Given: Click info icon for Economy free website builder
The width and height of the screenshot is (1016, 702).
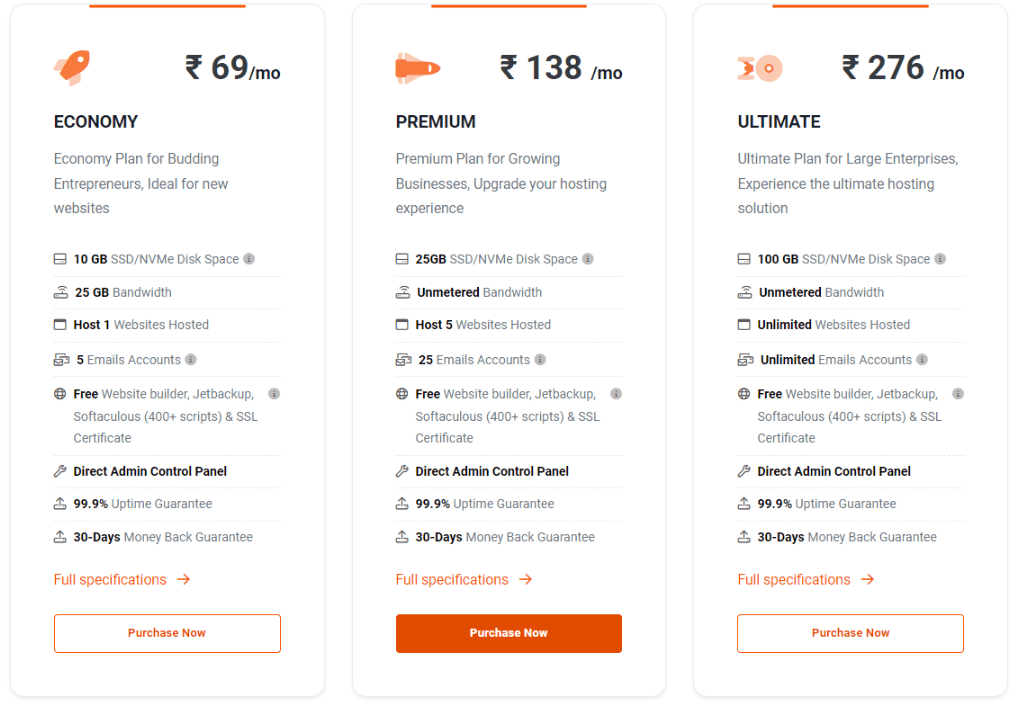Looking at the screenshot, I should 274,393.
